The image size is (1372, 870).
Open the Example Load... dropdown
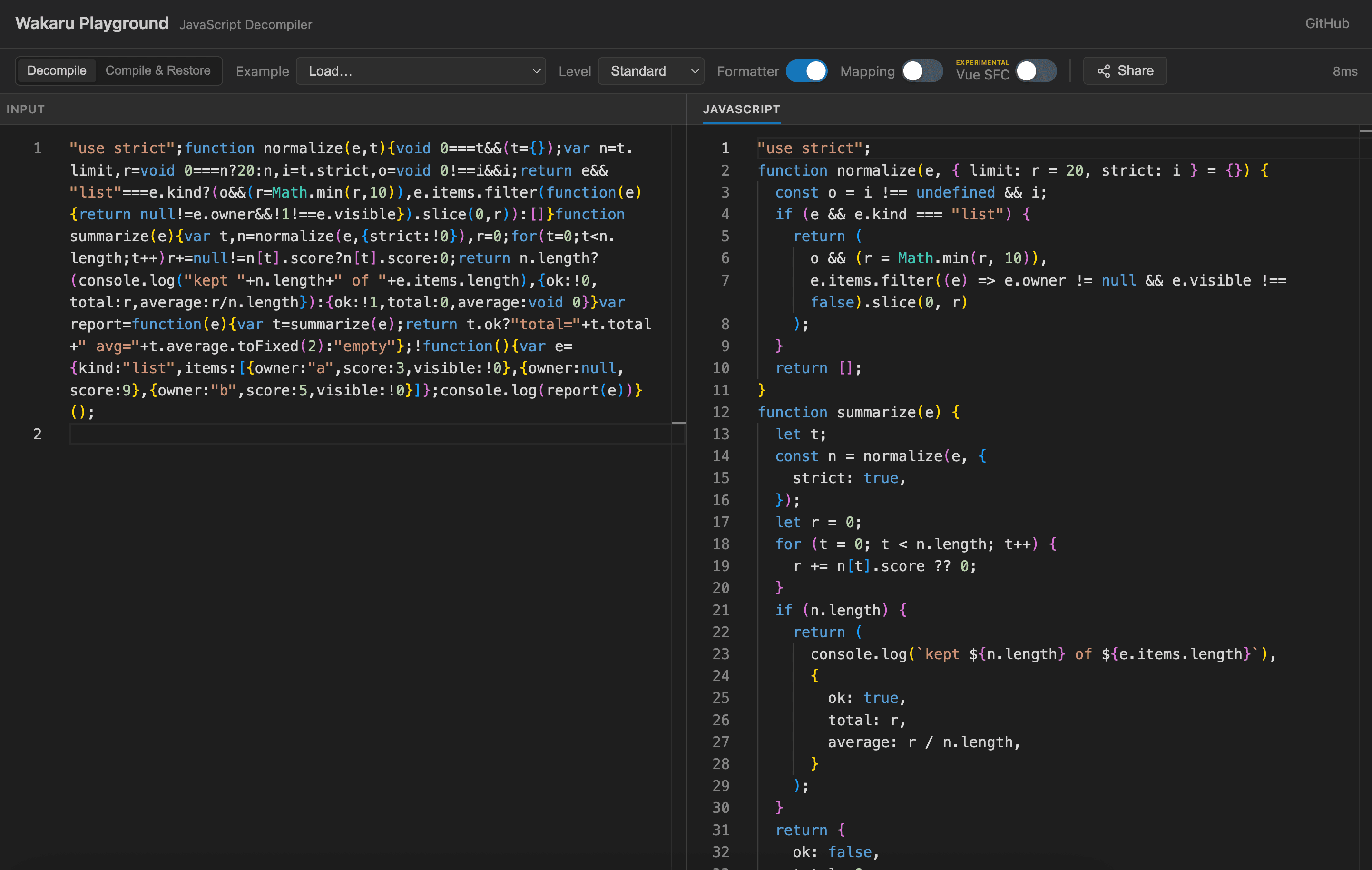pos(421,71)
